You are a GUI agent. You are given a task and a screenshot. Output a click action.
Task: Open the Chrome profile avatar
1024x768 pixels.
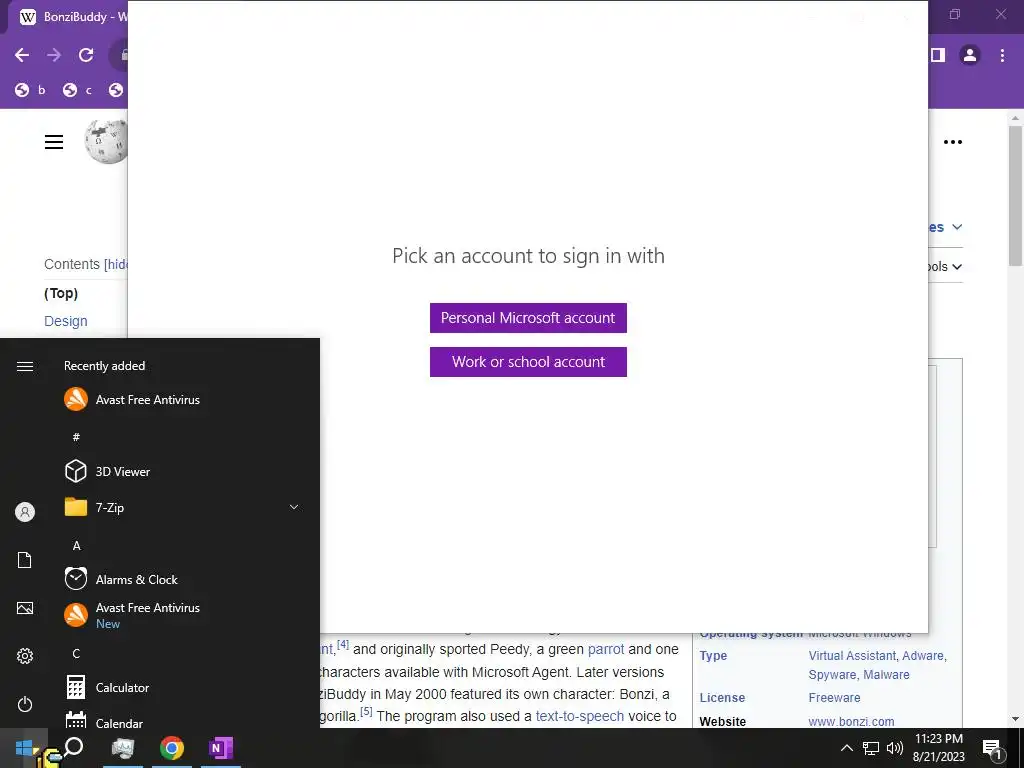tap(970, 55)
